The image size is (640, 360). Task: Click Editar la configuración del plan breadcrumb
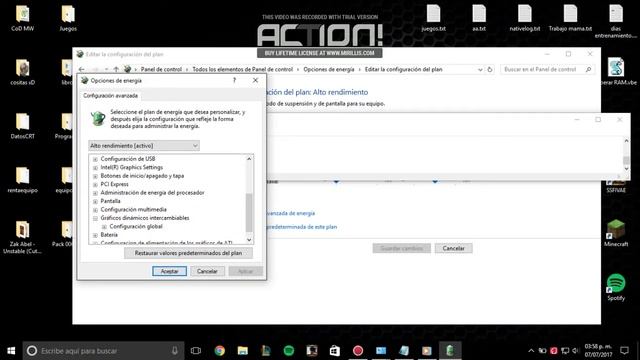[x=403, y=69]
